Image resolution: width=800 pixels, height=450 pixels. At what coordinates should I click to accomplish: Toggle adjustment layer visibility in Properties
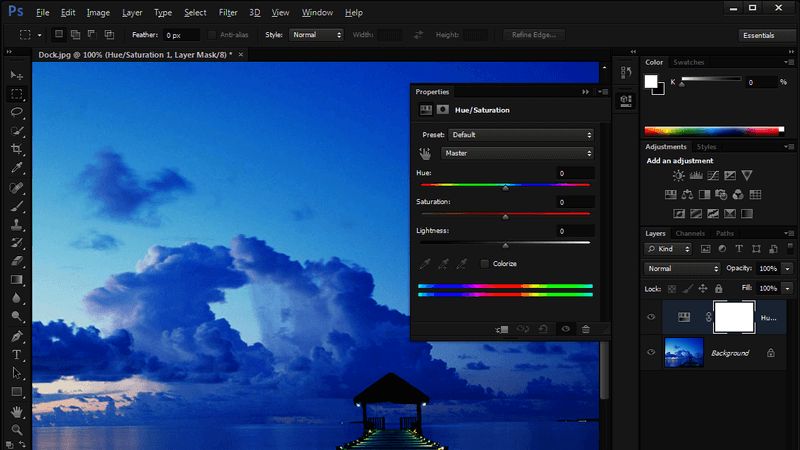point(565,329)
